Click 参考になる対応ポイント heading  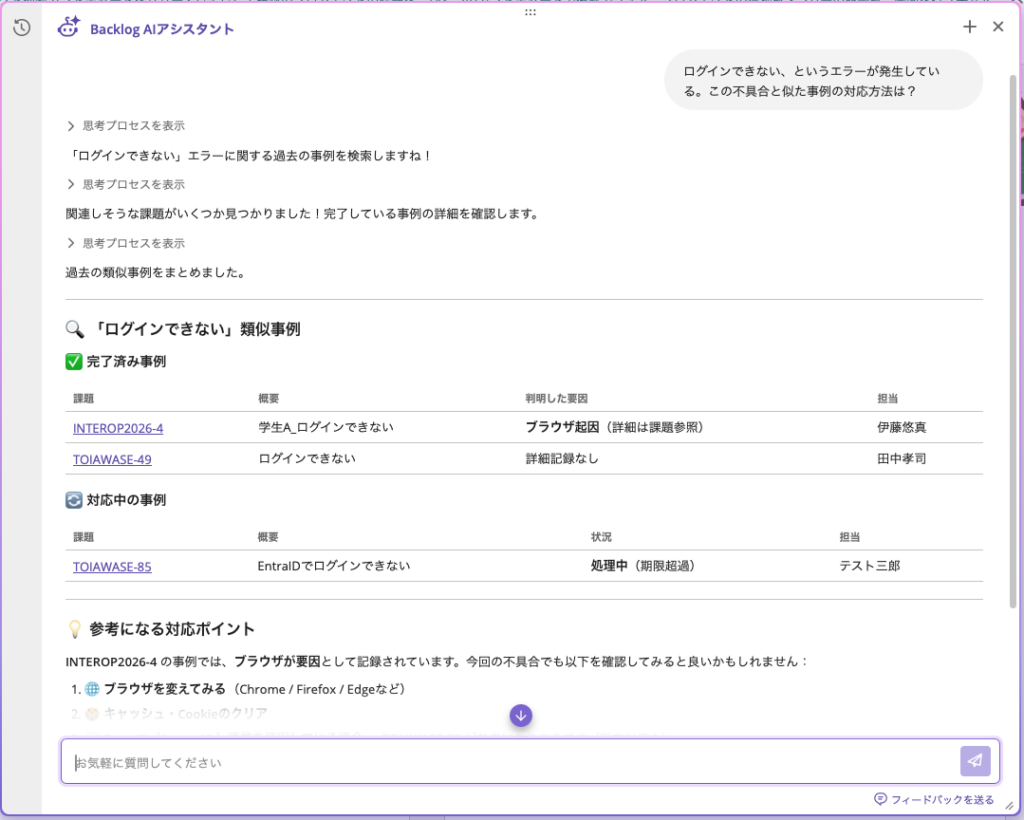[172, 629]
